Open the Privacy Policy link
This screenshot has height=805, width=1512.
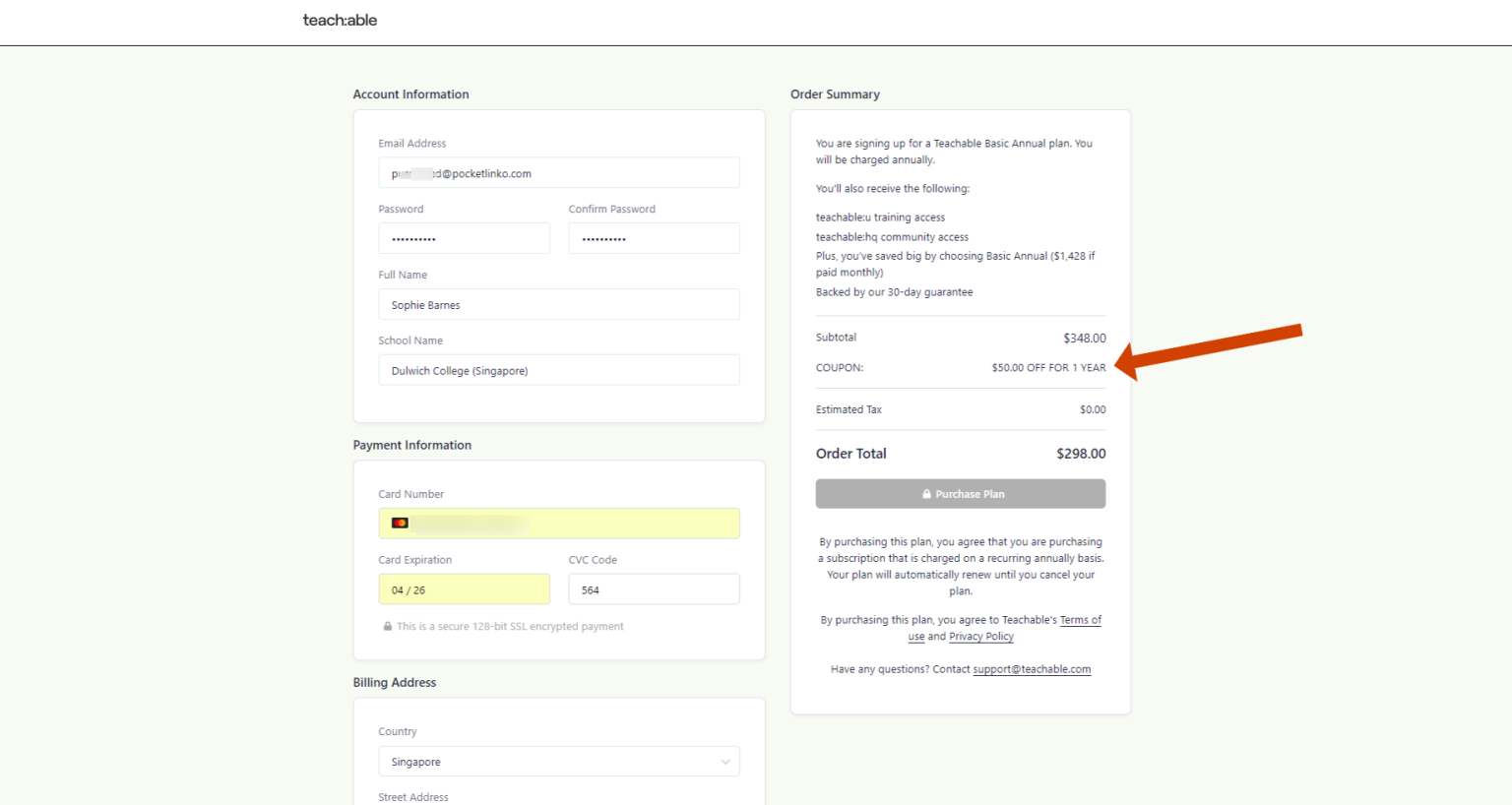[981, 637]
